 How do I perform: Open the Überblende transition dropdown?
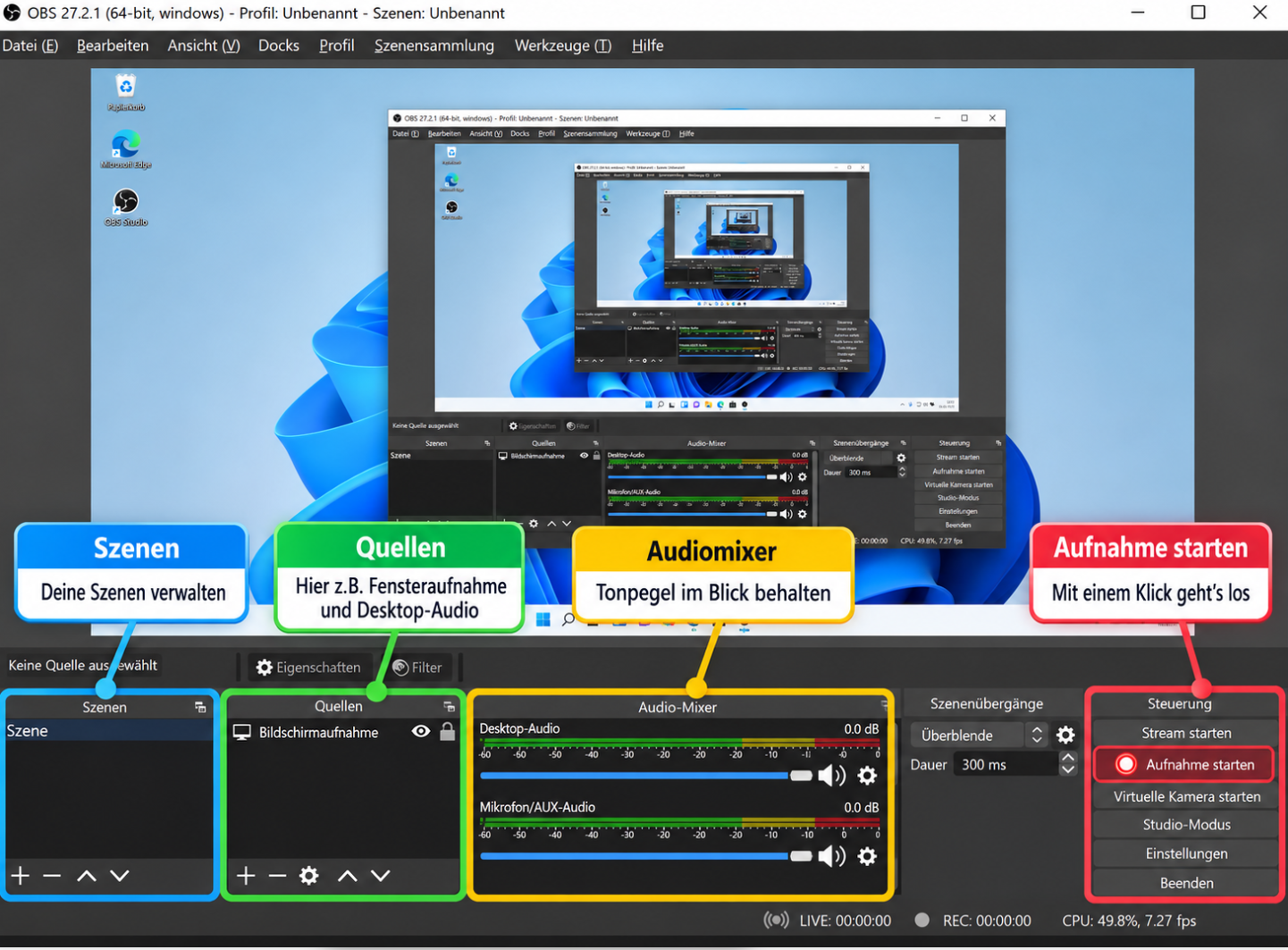tap(979, 736)
